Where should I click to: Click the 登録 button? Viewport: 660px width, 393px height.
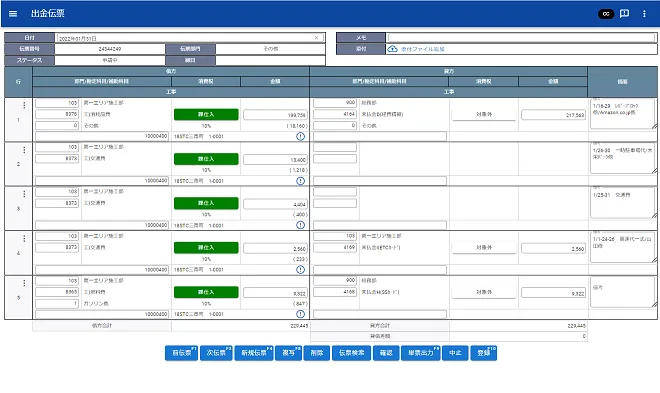coord(484,353)
